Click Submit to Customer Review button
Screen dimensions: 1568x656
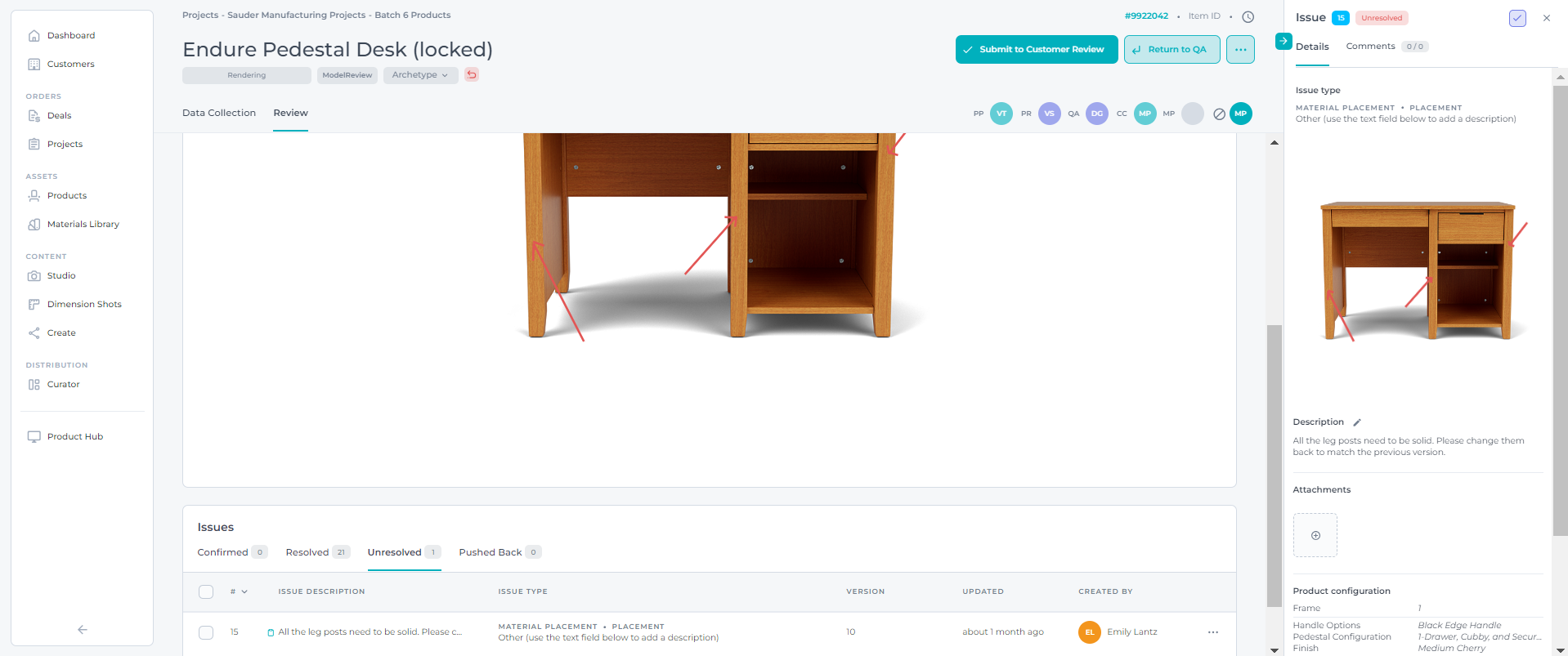pos(1036,49)
